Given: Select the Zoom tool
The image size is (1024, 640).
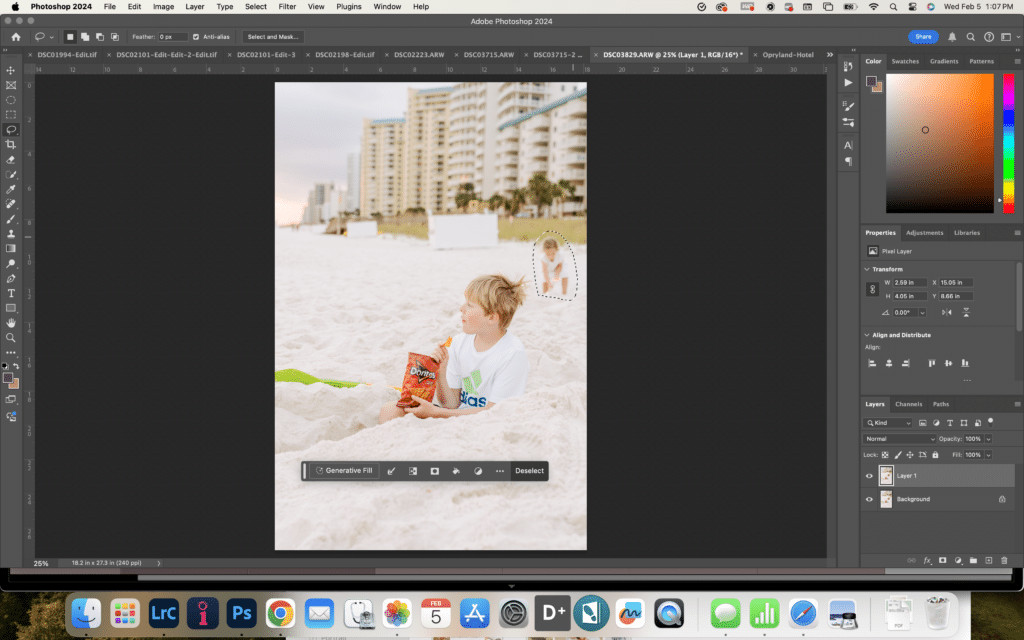Looking at the screenshot, I should tap(10, 338).
